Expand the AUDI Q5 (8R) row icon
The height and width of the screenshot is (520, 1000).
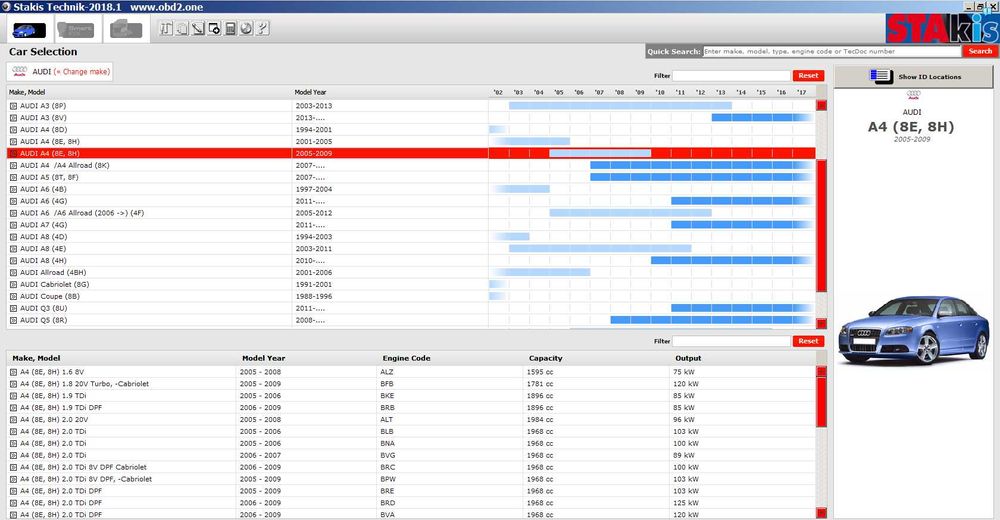(x=13, y=320)
